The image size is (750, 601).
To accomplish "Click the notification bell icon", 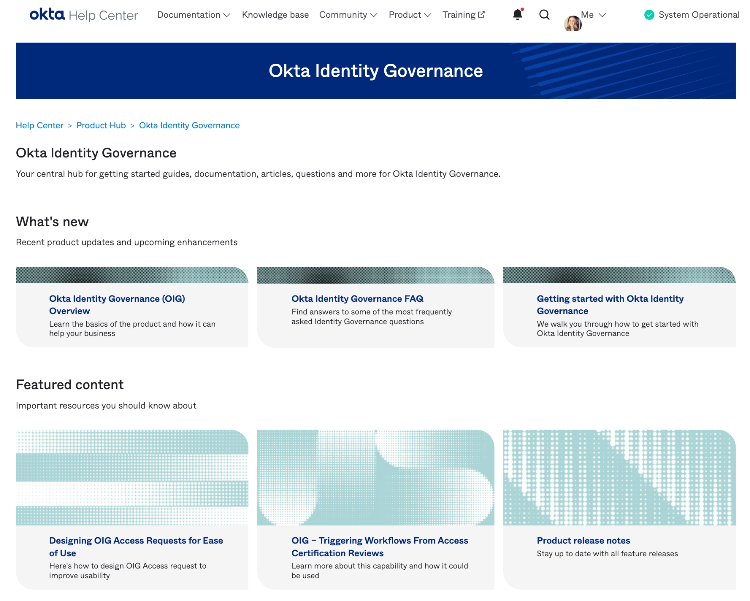I will pos(517,15).
